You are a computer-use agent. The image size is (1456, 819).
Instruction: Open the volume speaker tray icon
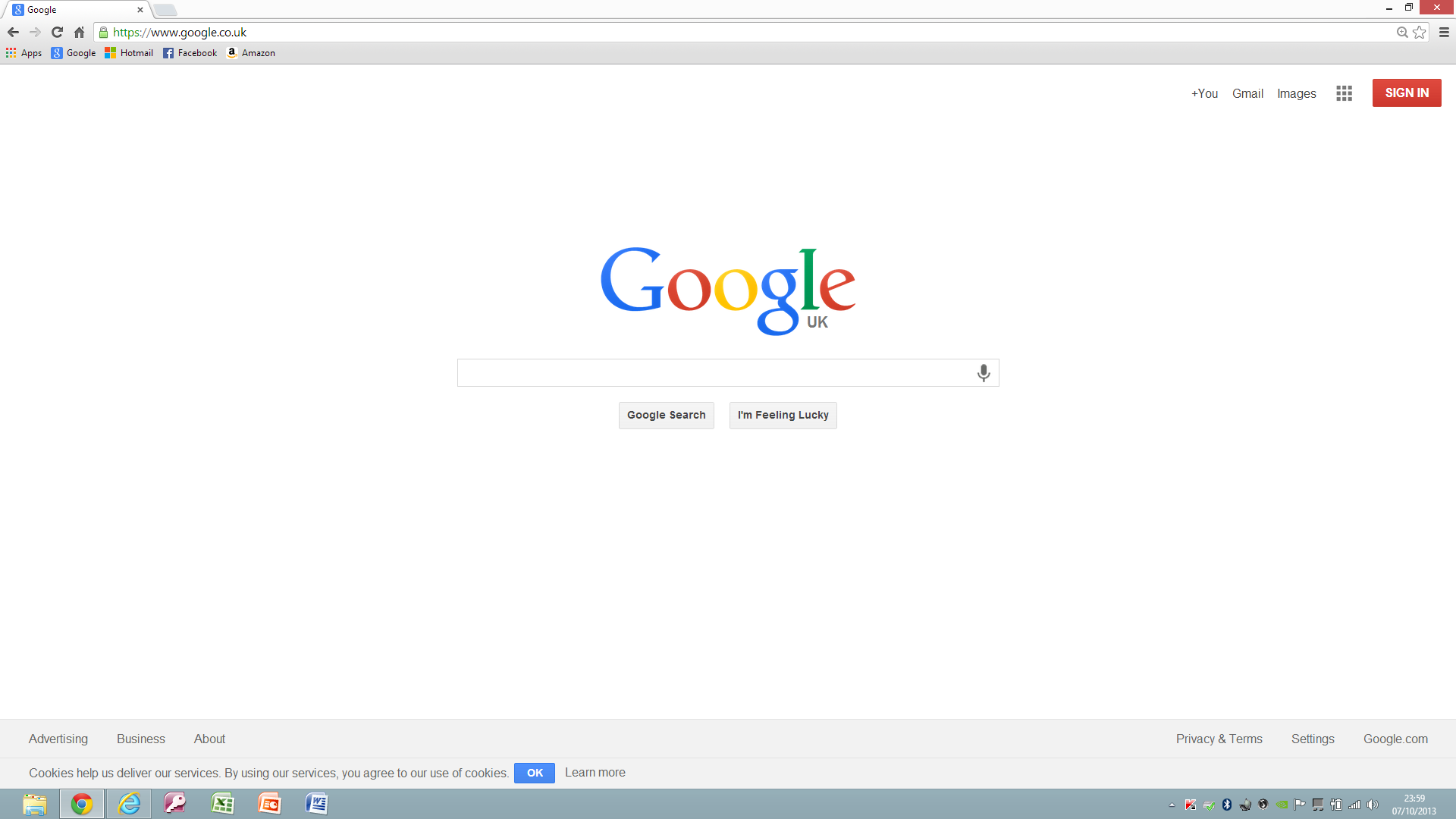[x=1373, y=805]
